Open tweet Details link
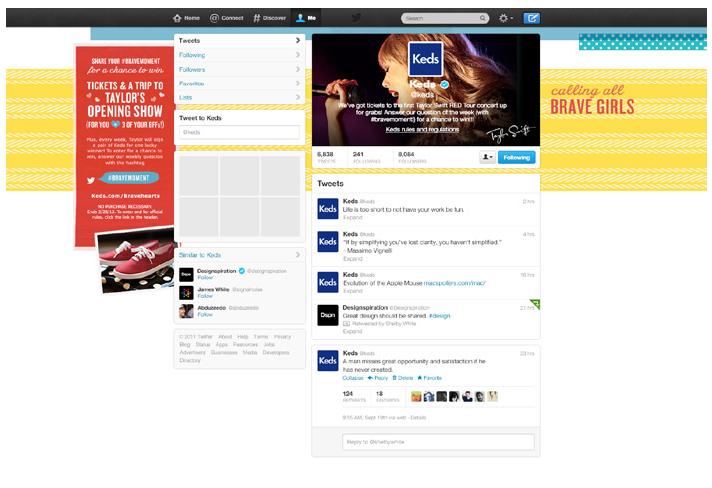This screenshot has width=712, height=488. click(x=418, y=417)
